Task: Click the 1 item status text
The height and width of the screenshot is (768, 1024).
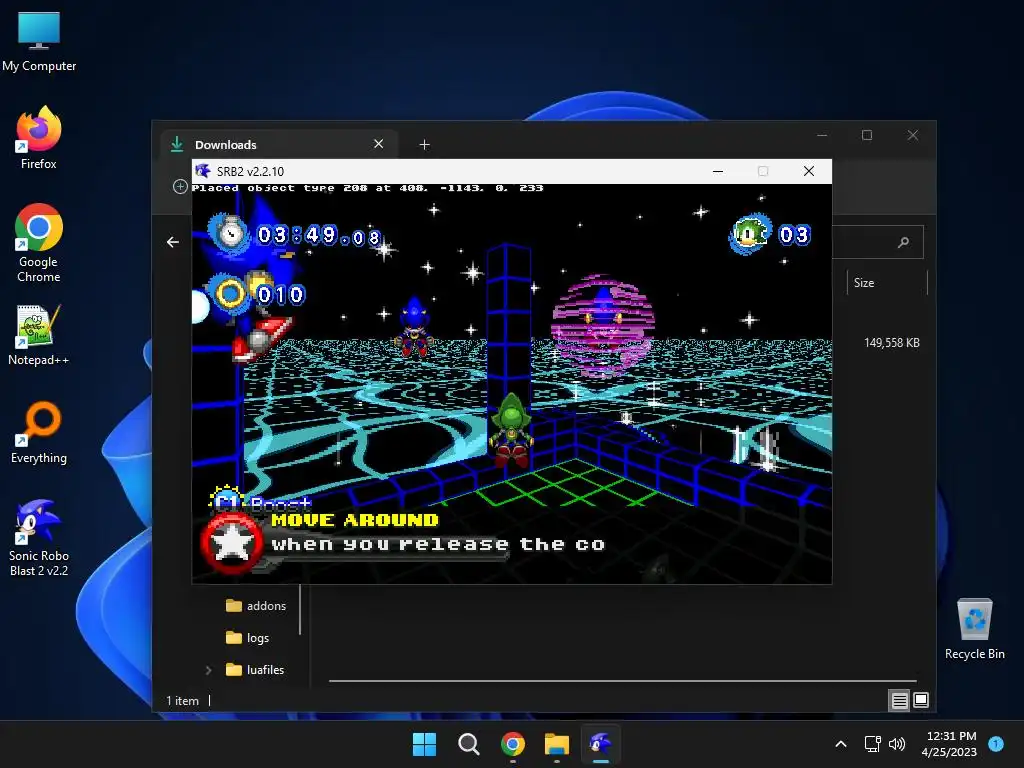Action: pos(182,701)
